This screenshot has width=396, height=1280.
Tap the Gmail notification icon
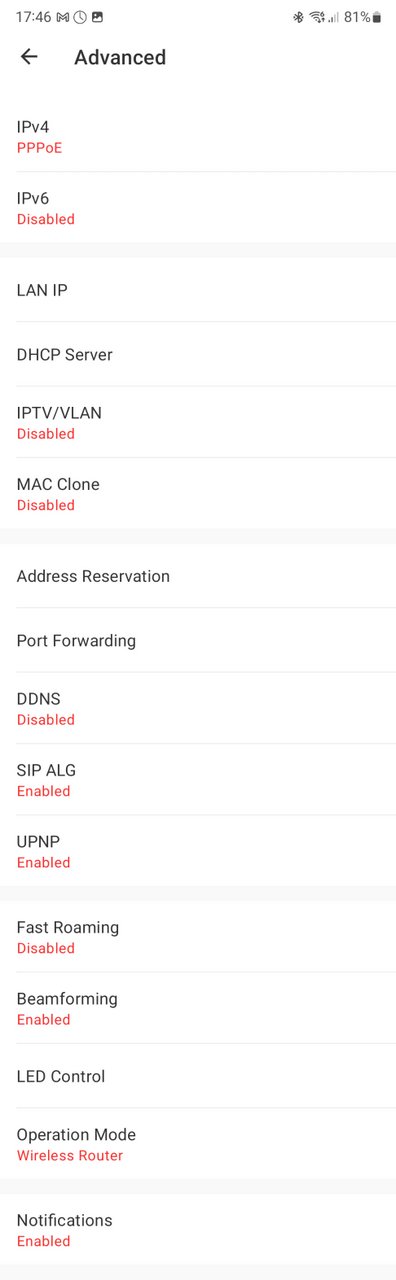(62, 17)
